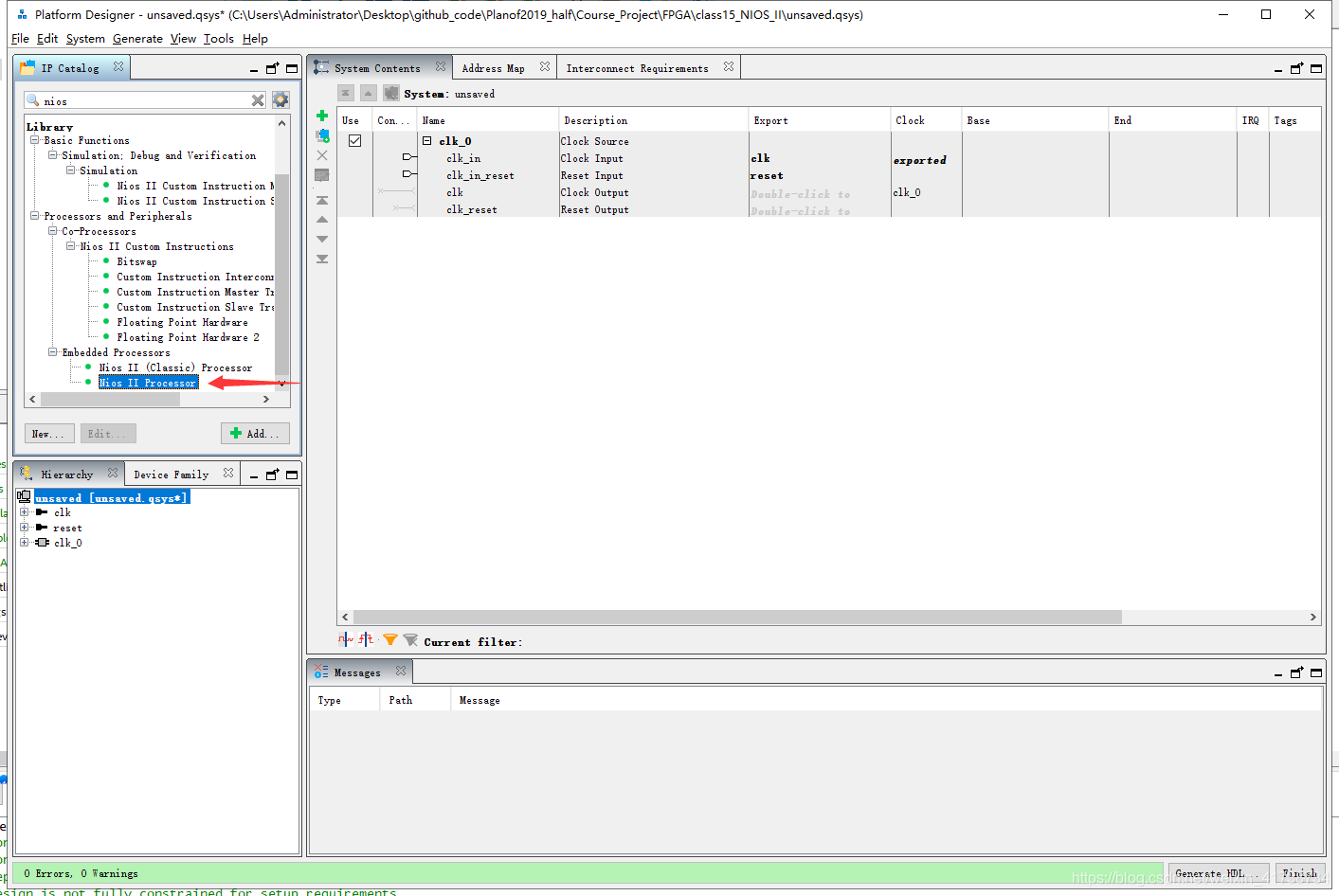Click the reset domains filter icon
This screenshot has width=1339, height=896.
[366, 639]
